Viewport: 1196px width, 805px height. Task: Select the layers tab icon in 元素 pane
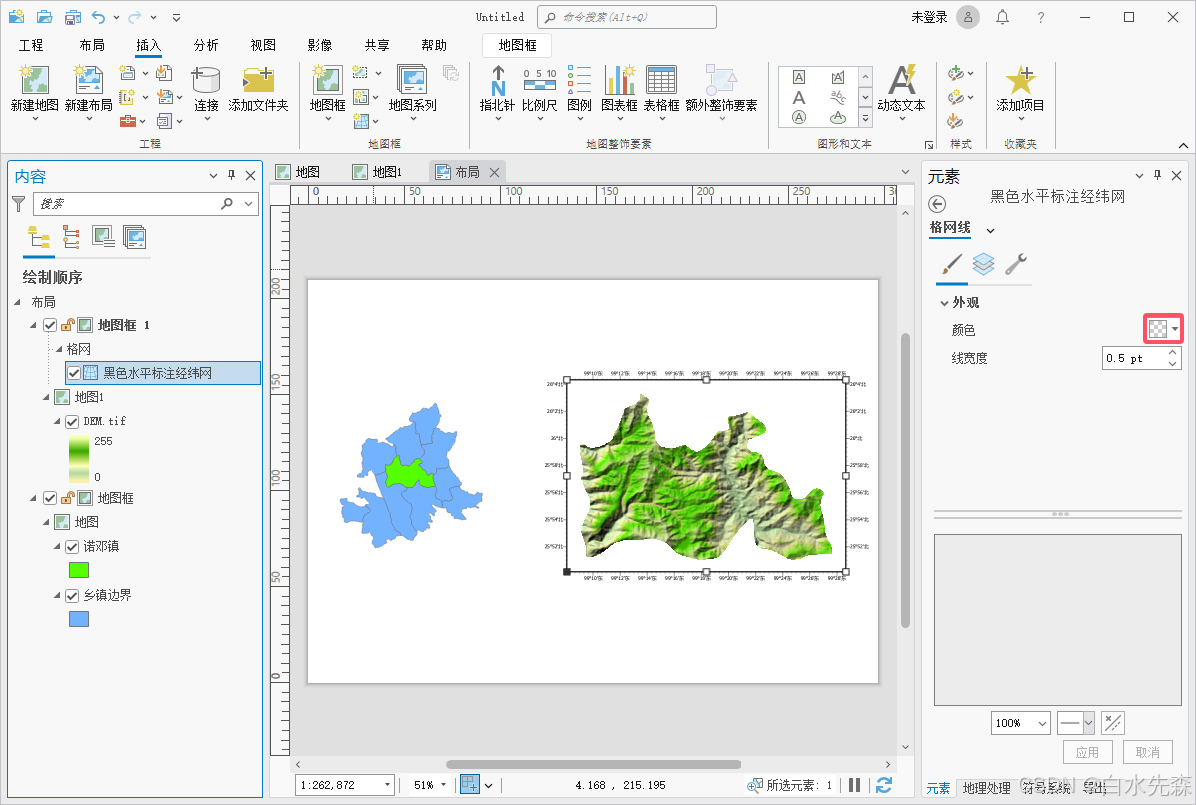click(983, 265)
